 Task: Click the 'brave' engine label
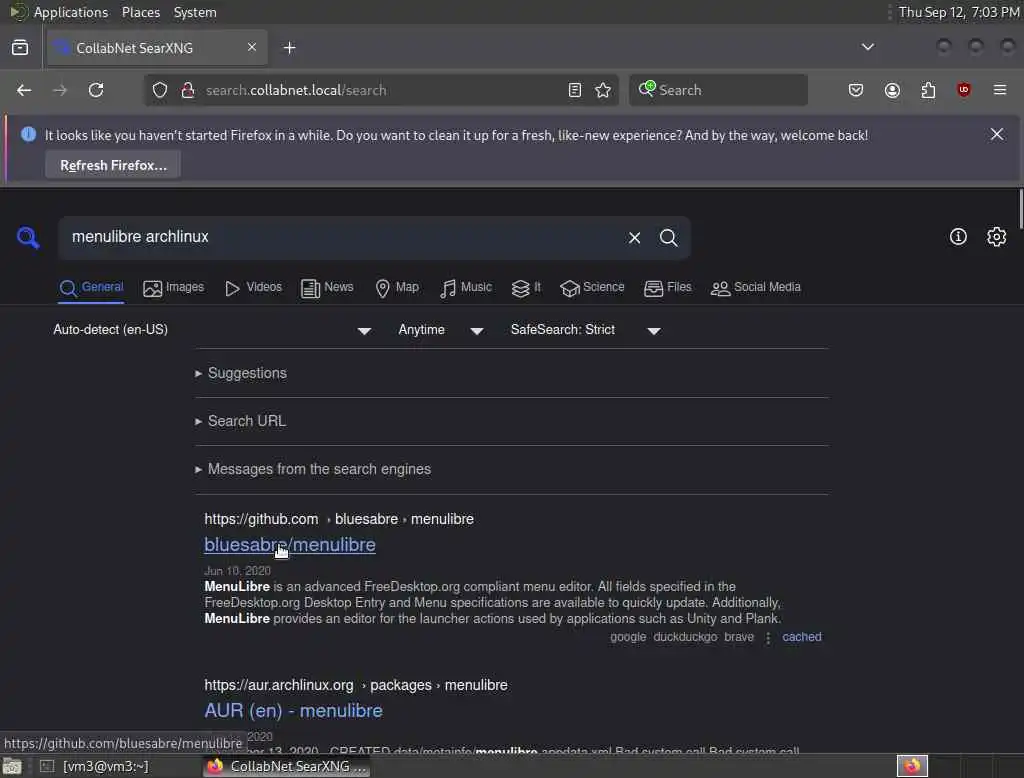(x=739, y=637)
